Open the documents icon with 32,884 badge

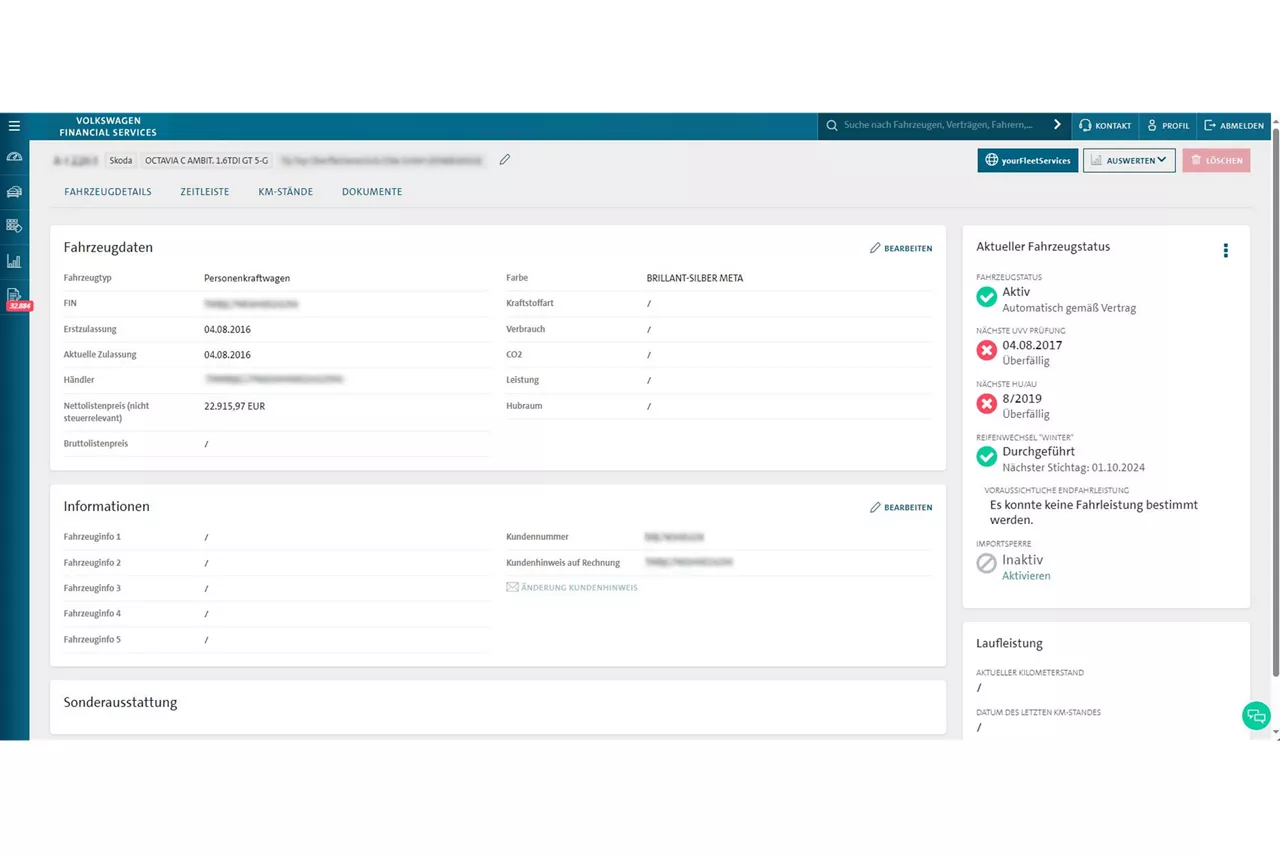click(x=14, y=296)
